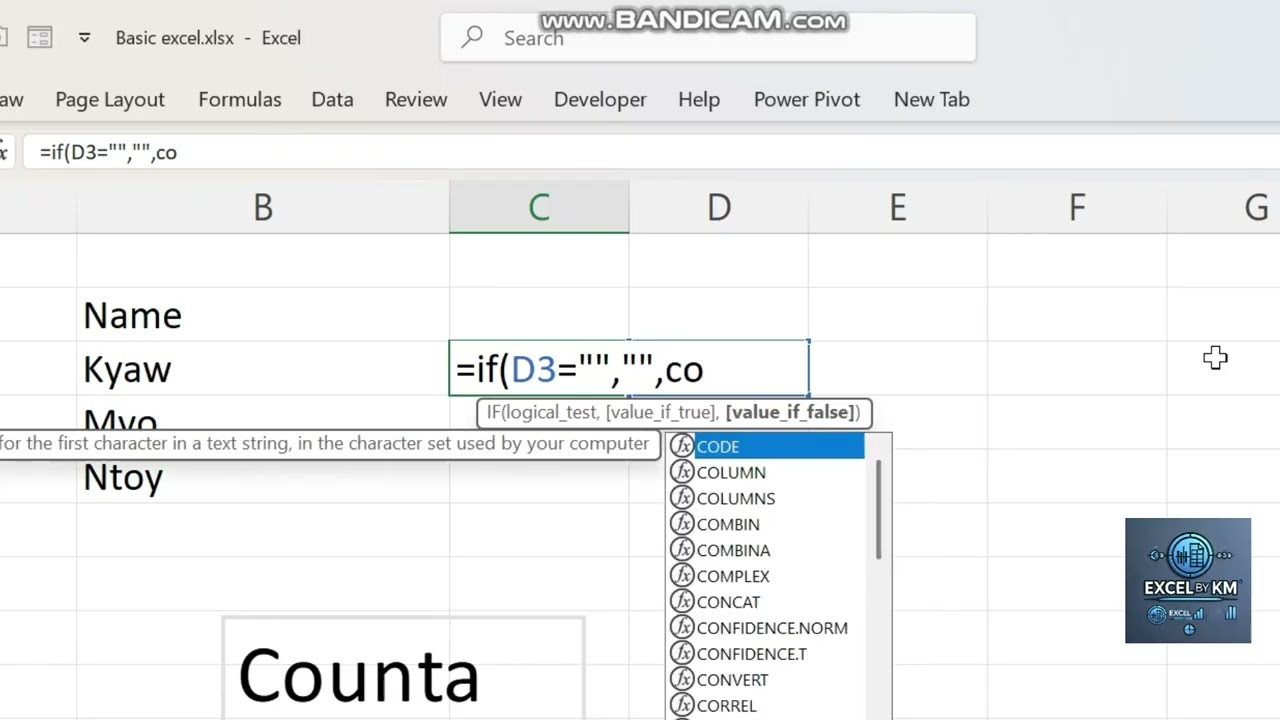This screenshot has width=1280, height=720.
Task: Select column E header
Action: click(x=898, y=207)
